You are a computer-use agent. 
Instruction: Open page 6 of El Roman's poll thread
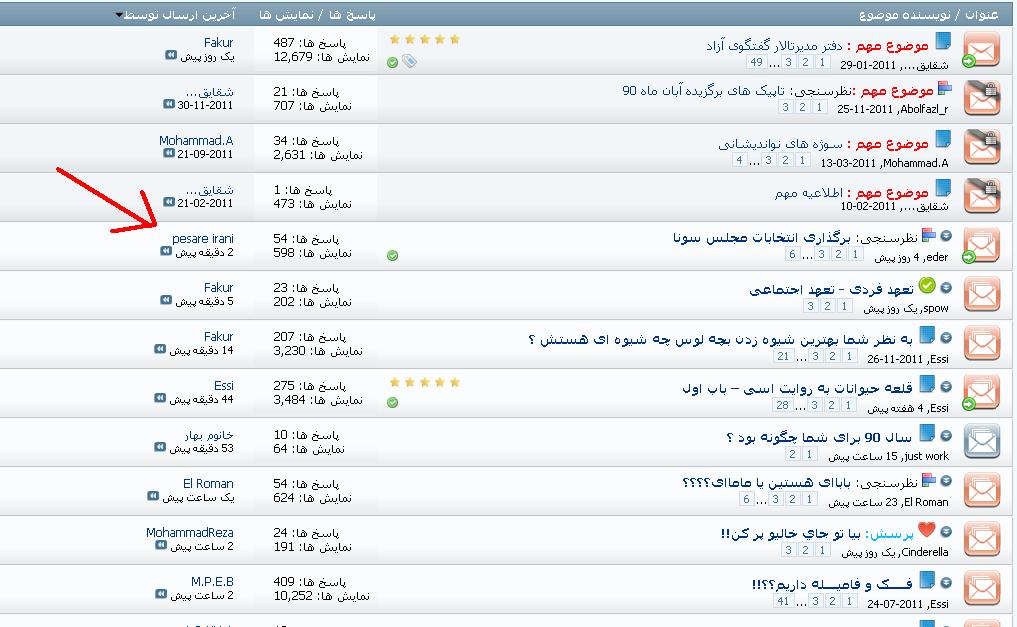[x=746, y=499]
